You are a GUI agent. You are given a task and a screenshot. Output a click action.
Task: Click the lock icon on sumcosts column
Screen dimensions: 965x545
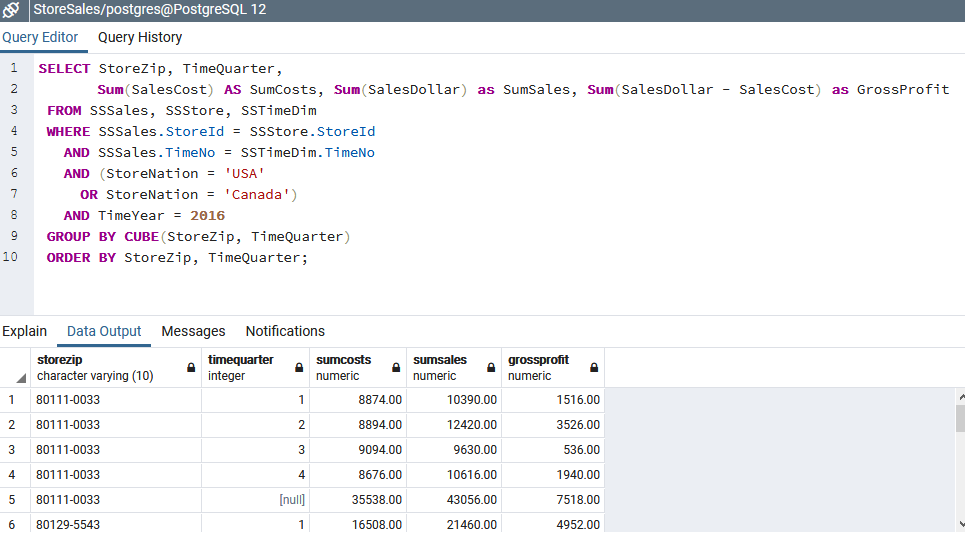point(395,368)
